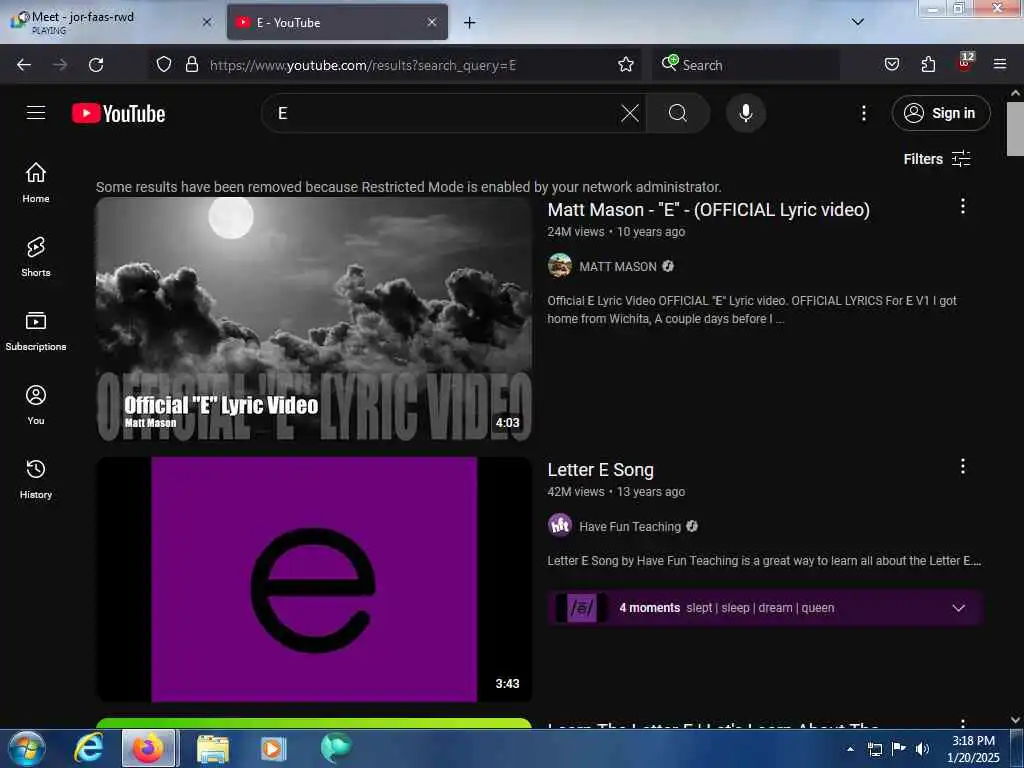Open the purple Letter E Song thumbnail

point(313,579)
